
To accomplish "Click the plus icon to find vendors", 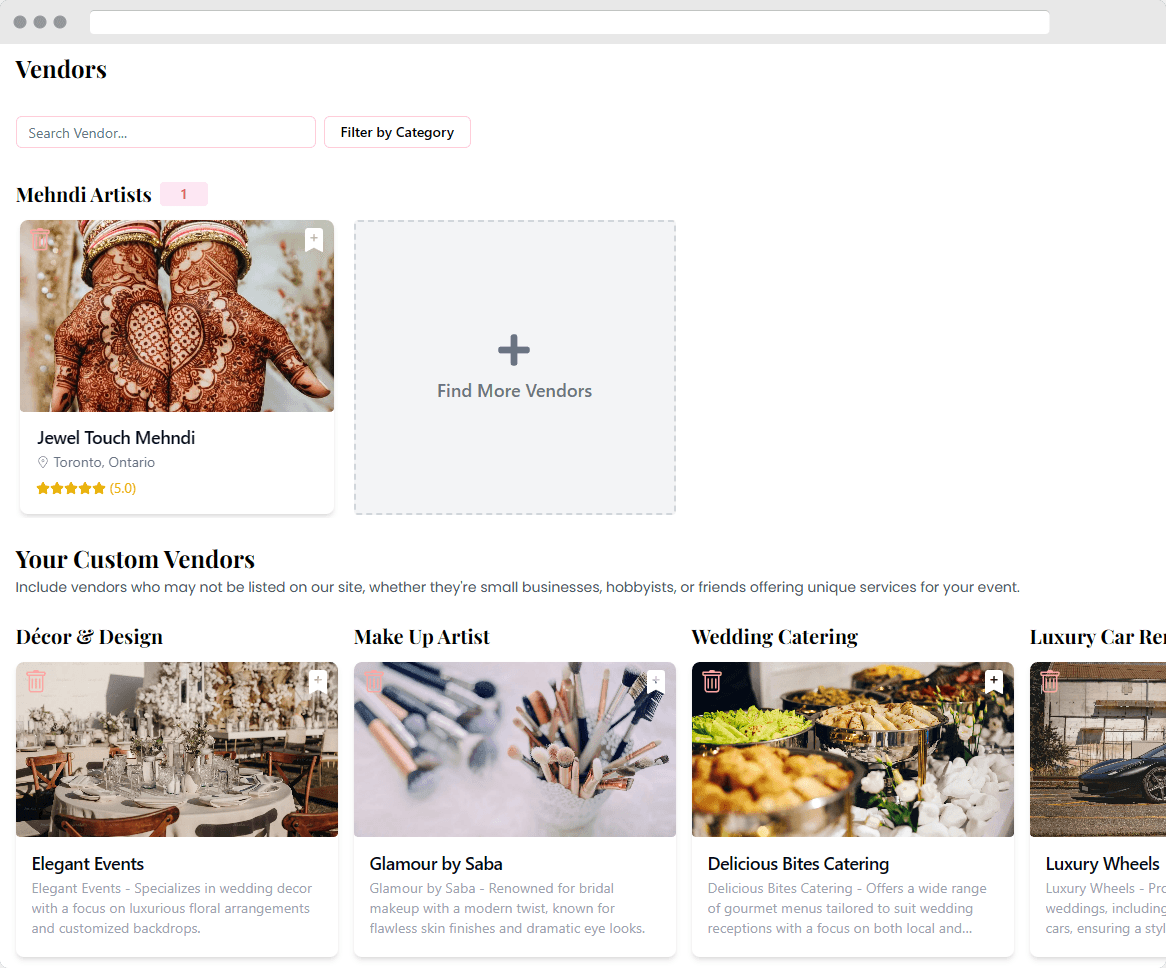I will 514,350.
